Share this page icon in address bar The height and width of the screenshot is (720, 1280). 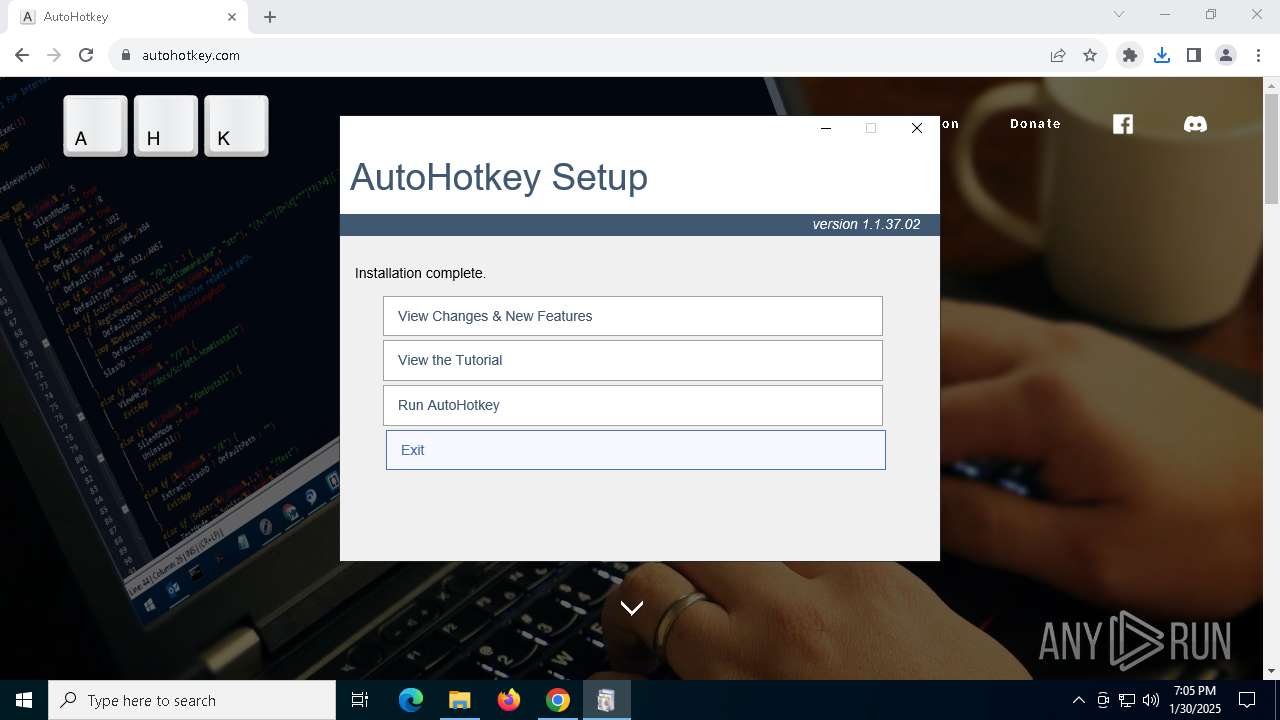click(x=1058, y=55)
